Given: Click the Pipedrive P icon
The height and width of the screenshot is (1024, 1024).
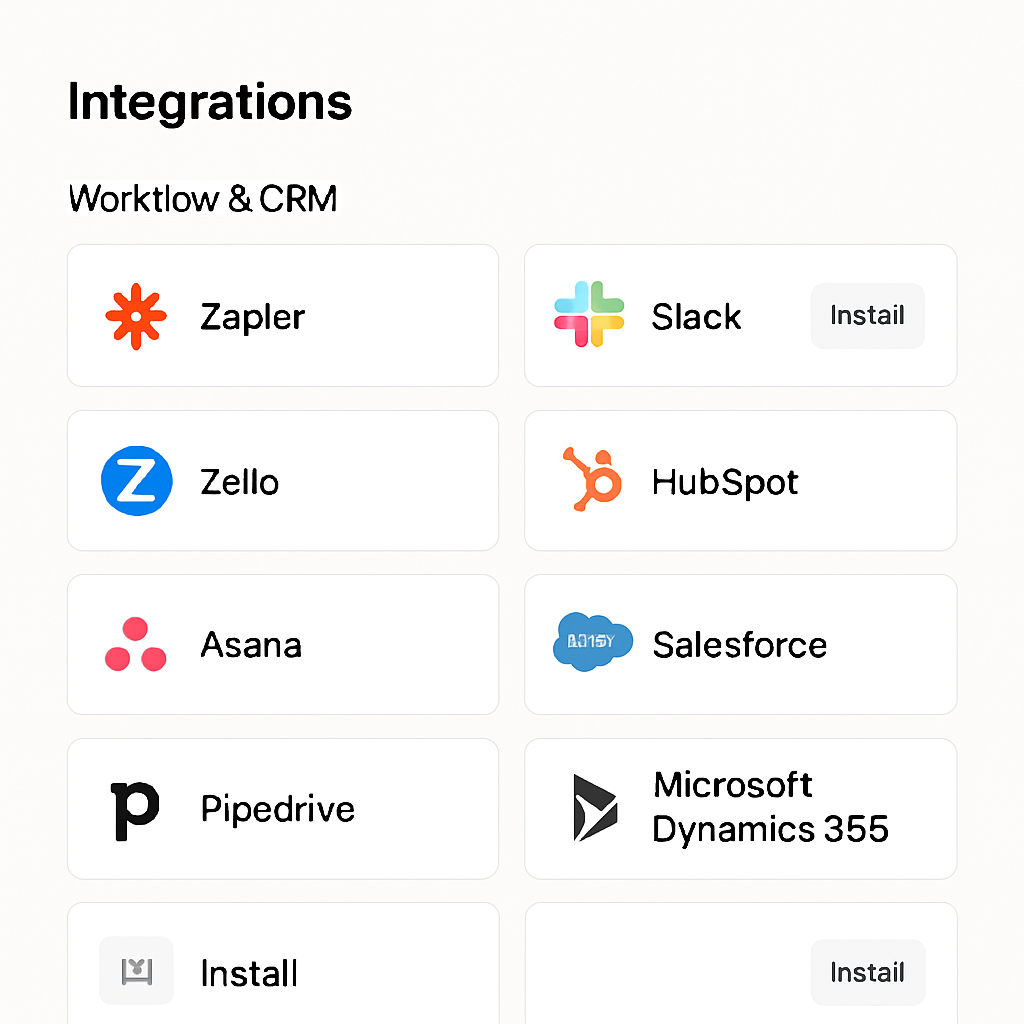Looking at the screenshot, I should pyautogui.click(x=135, y=808).
